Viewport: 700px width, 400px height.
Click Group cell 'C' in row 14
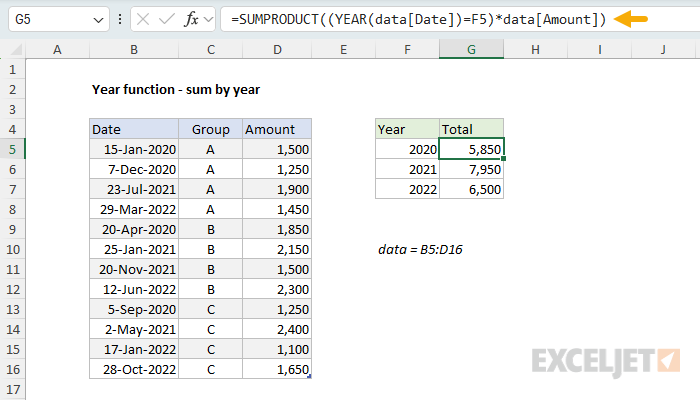click(211, 329)
